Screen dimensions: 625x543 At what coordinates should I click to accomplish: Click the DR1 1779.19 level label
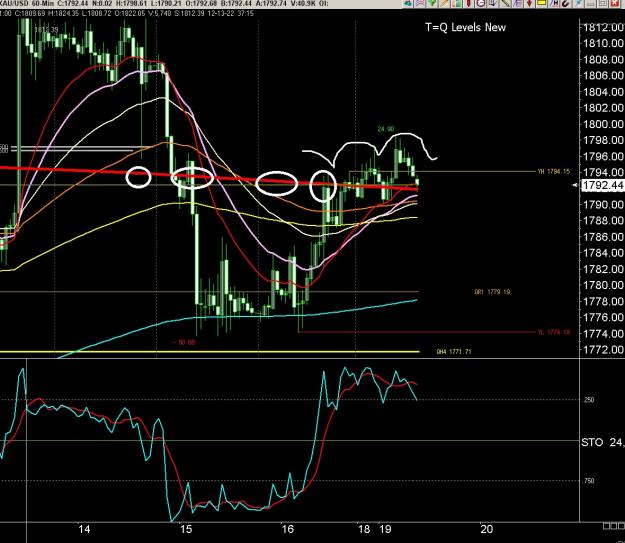tap(492, 292)
